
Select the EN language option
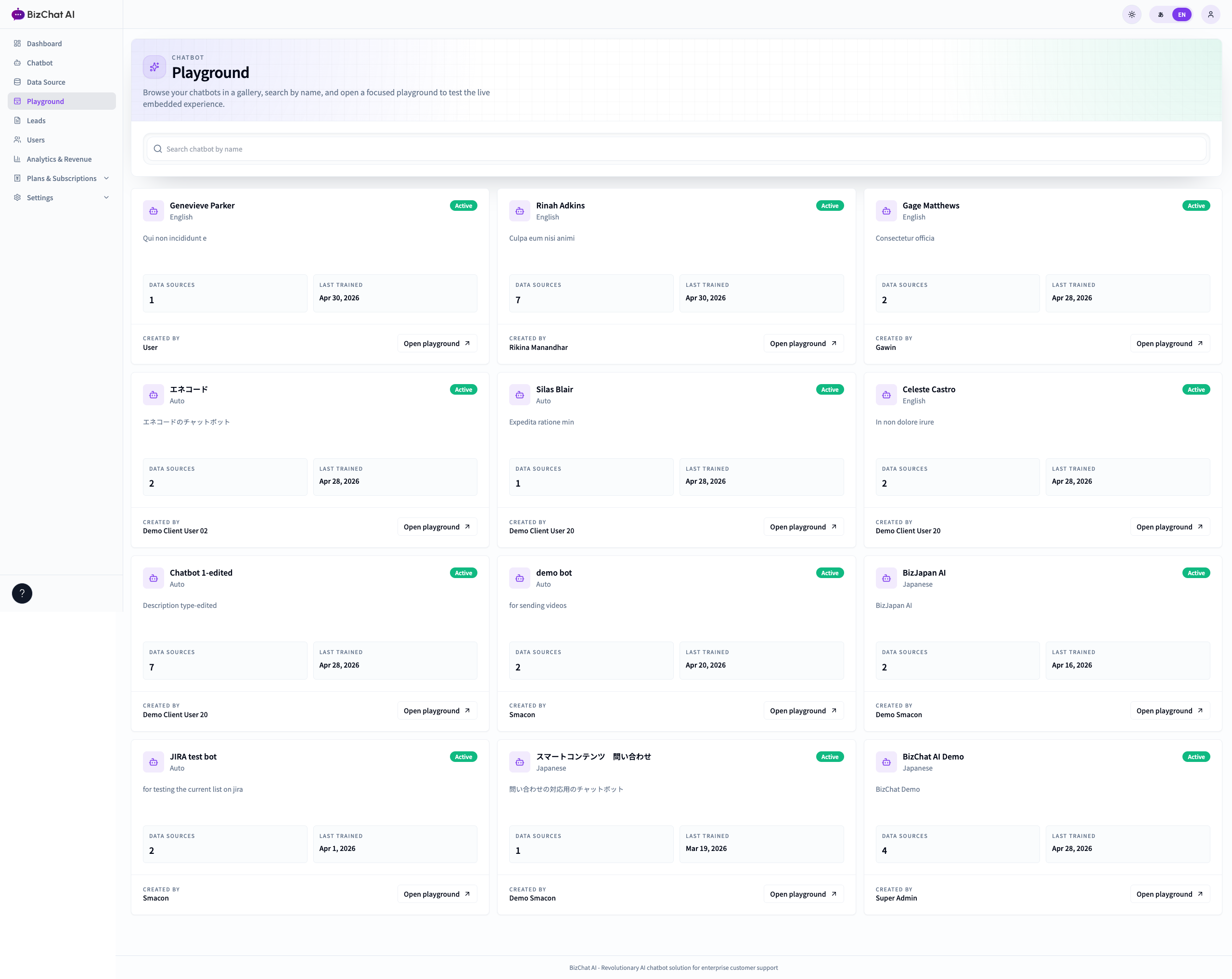1181,15
